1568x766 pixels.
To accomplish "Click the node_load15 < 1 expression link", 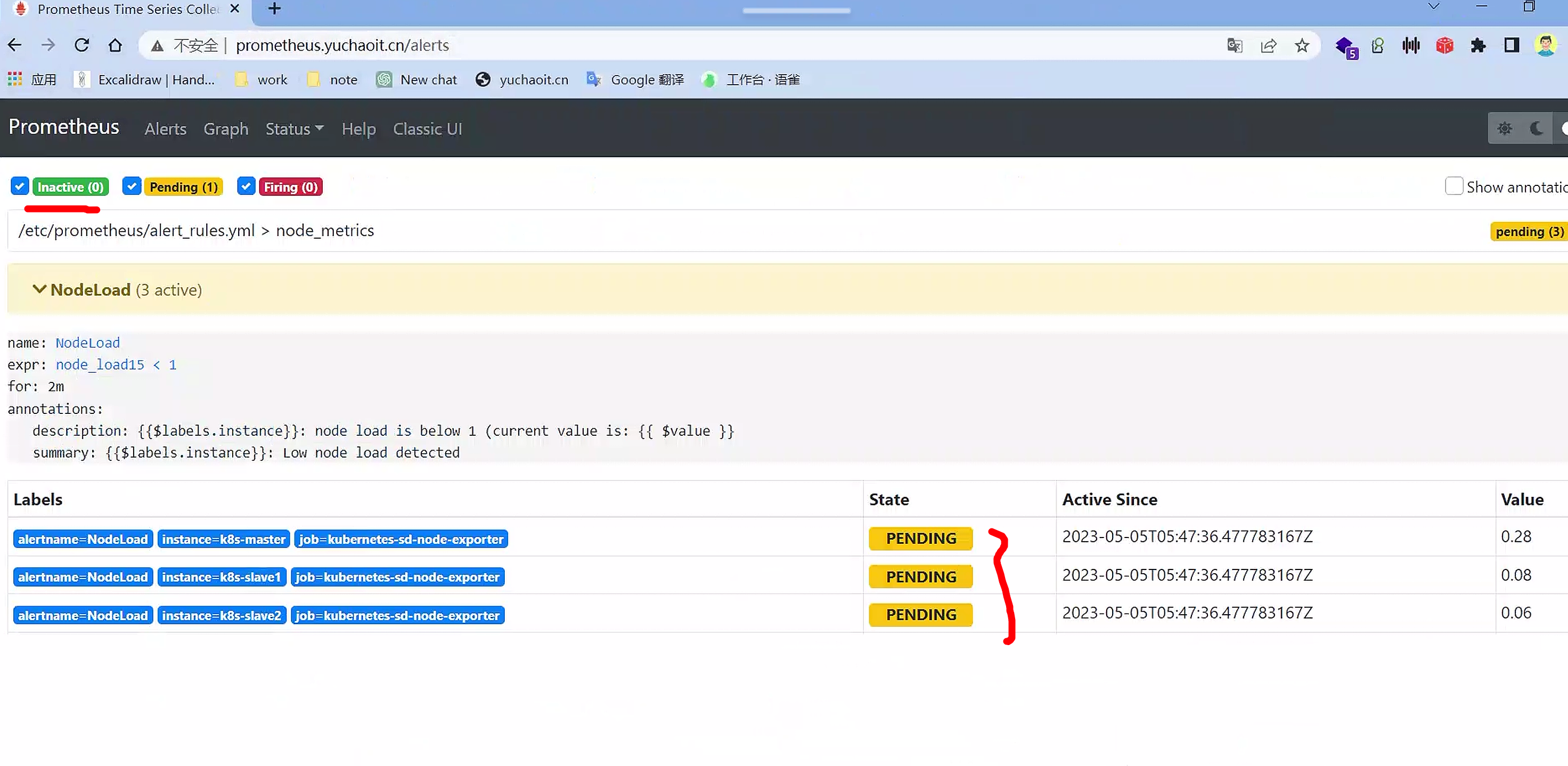I will [116, 365].
